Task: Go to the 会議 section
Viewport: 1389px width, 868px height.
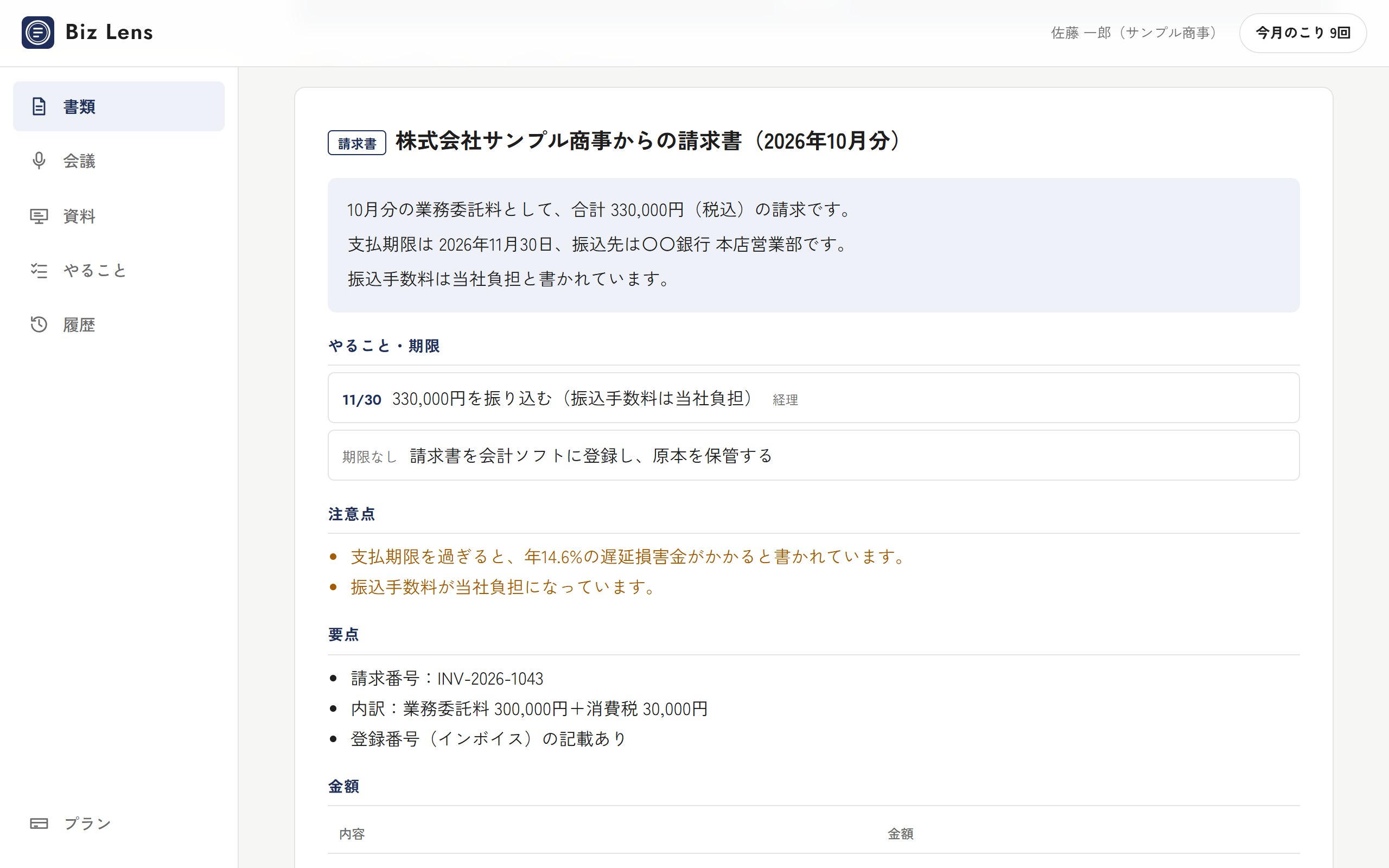Action: (119, 161)
